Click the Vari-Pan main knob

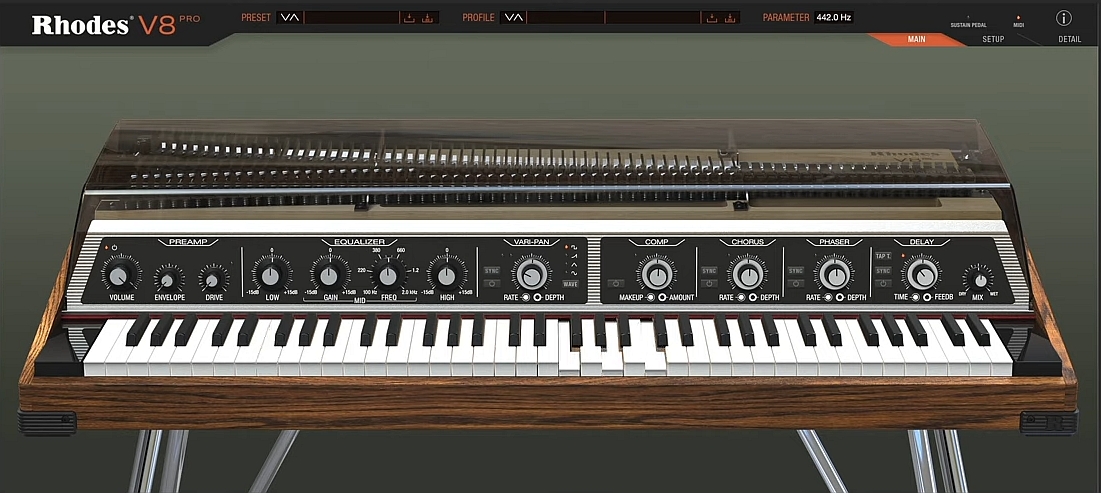pos(532,275)
